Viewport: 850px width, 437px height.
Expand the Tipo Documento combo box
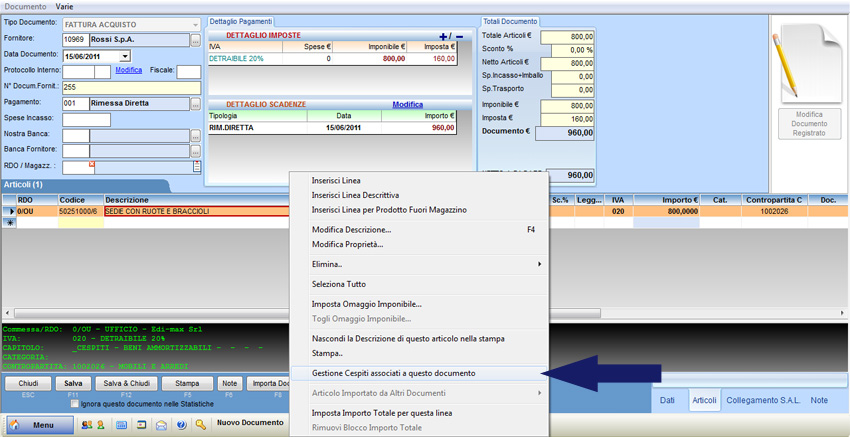point(194,24)
